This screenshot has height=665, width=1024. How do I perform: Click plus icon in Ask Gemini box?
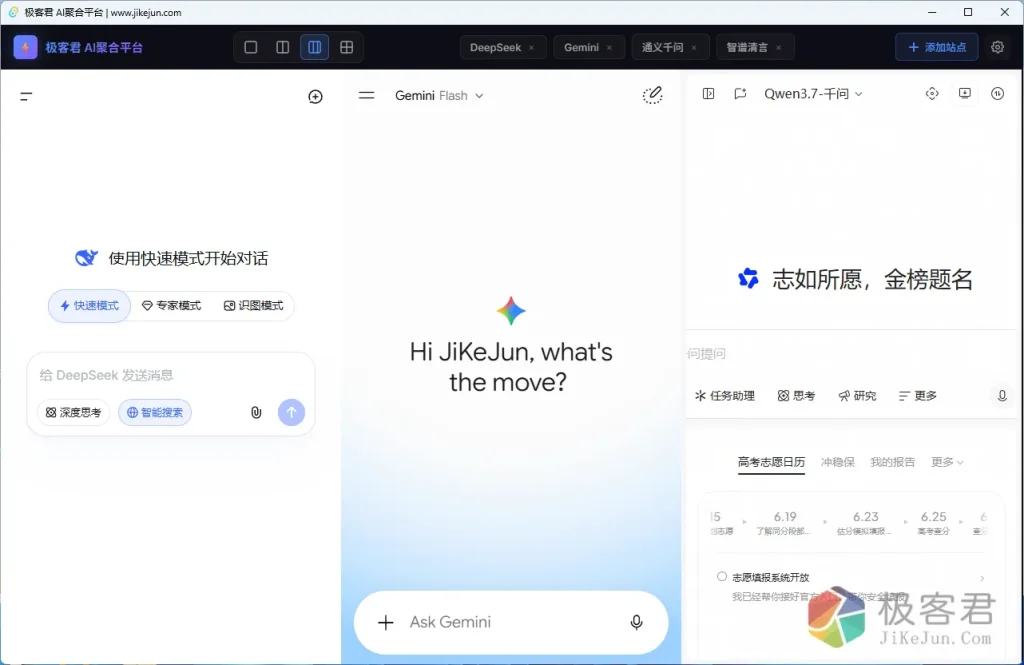click(386, 623)
